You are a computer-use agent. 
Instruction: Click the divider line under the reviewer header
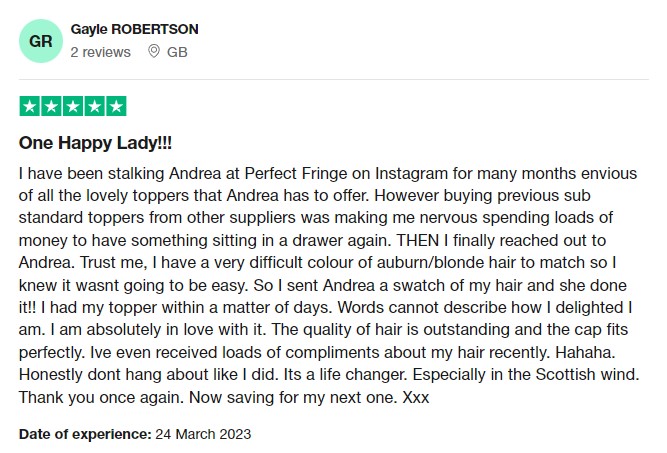pos(334,79)
